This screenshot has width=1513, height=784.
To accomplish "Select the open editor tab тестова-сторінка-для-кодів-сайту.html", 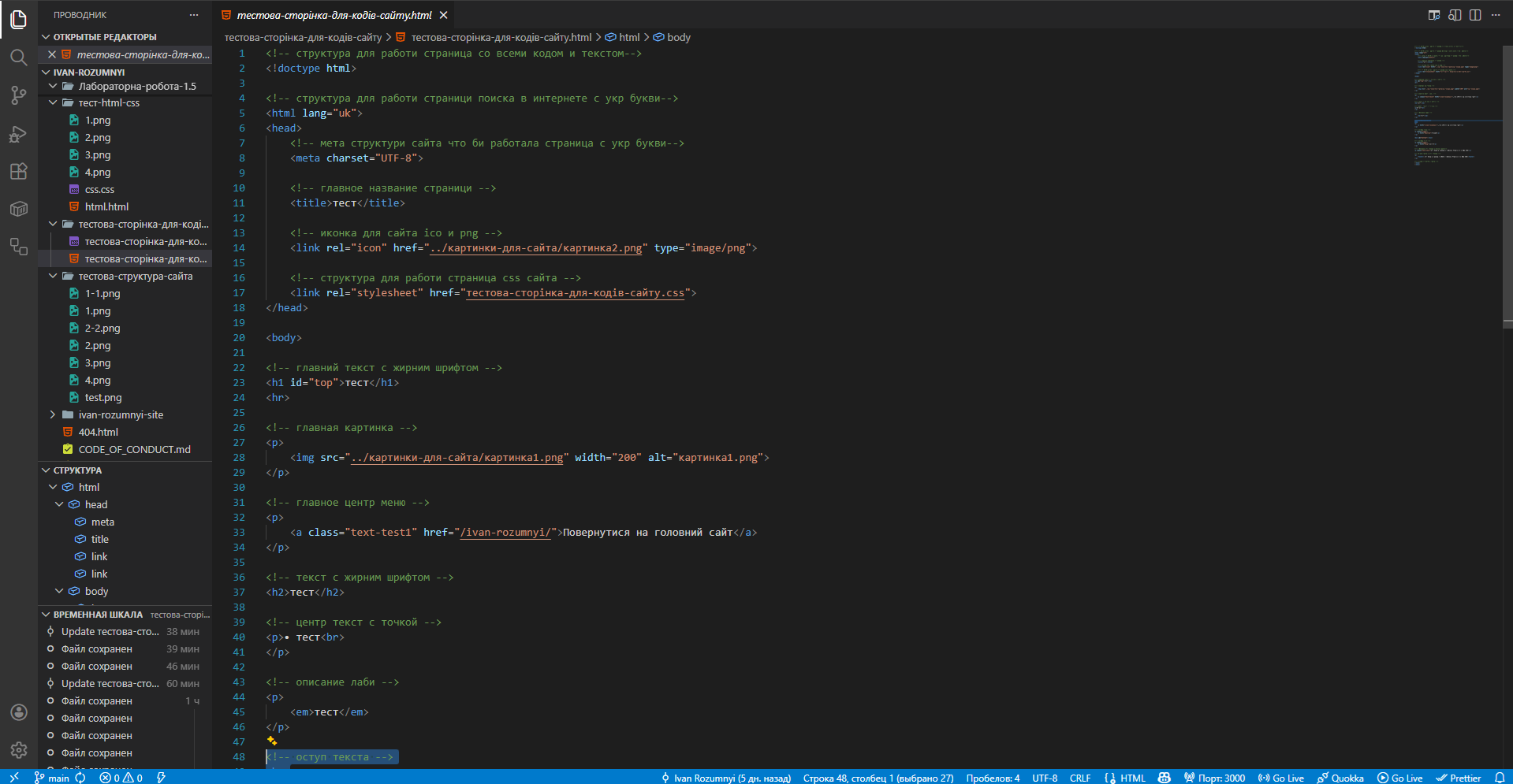I will pyautogui.click(x=334, y=15).
